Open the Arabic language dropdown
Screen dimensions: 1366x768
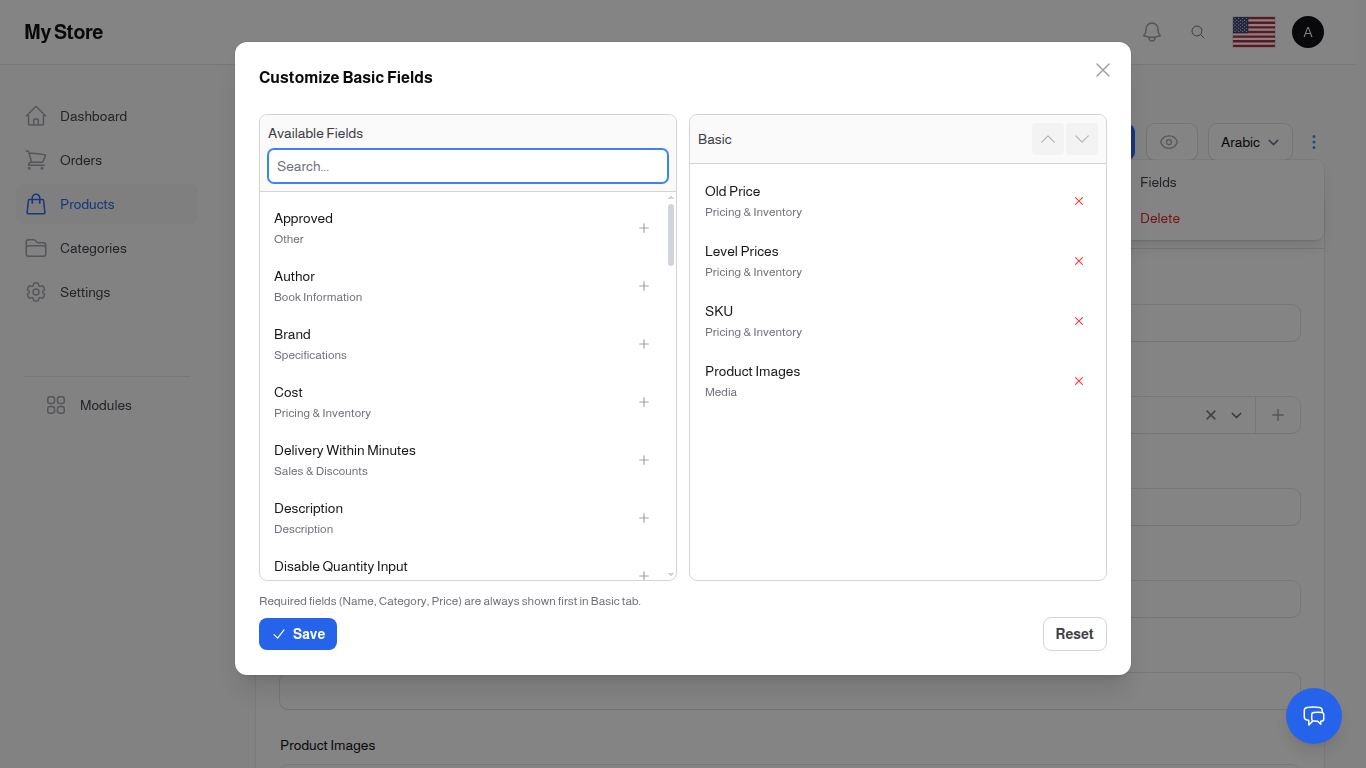click(x=1249, y=141)
